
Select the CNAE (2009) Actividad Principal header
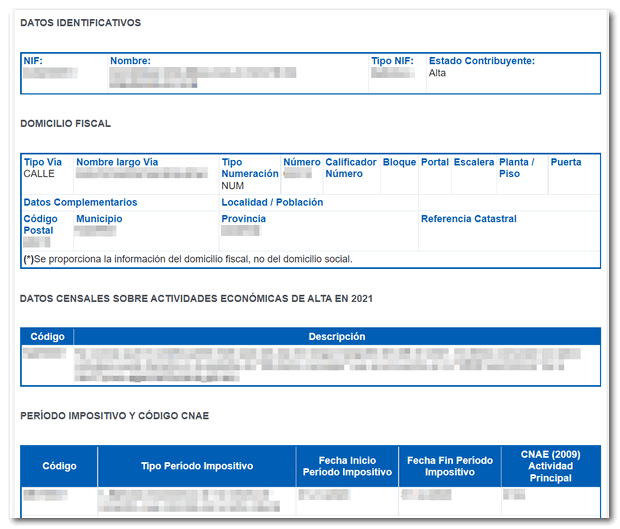550,466
